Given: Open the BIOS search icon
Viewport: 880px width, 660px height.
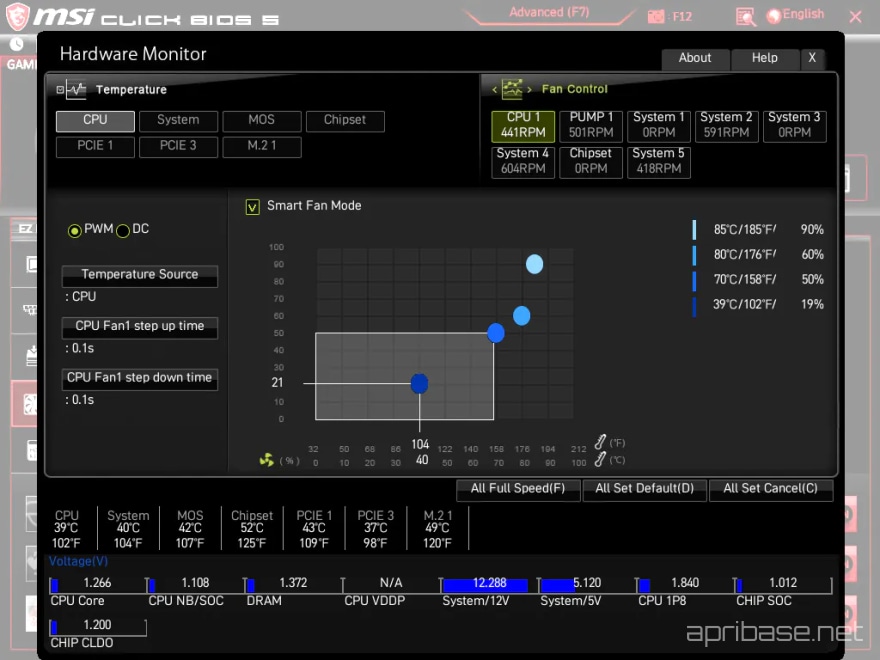Looking at the screenshot, I should [x=745, y=17].
